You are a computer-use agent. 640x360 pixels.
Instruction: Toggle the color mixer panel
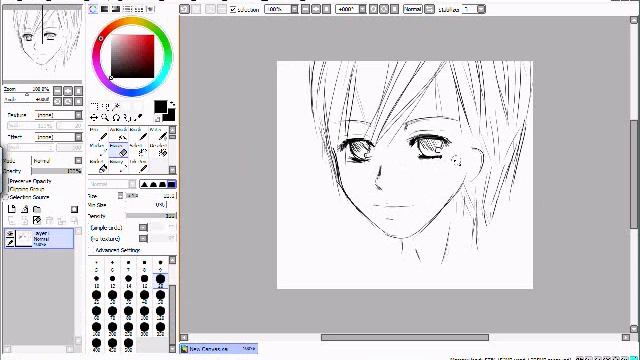127,9
